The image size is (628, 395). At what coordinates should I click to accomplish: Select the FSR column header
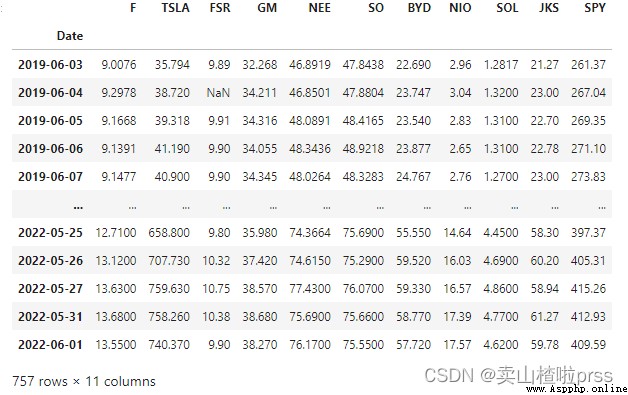(x=220, y=8)
